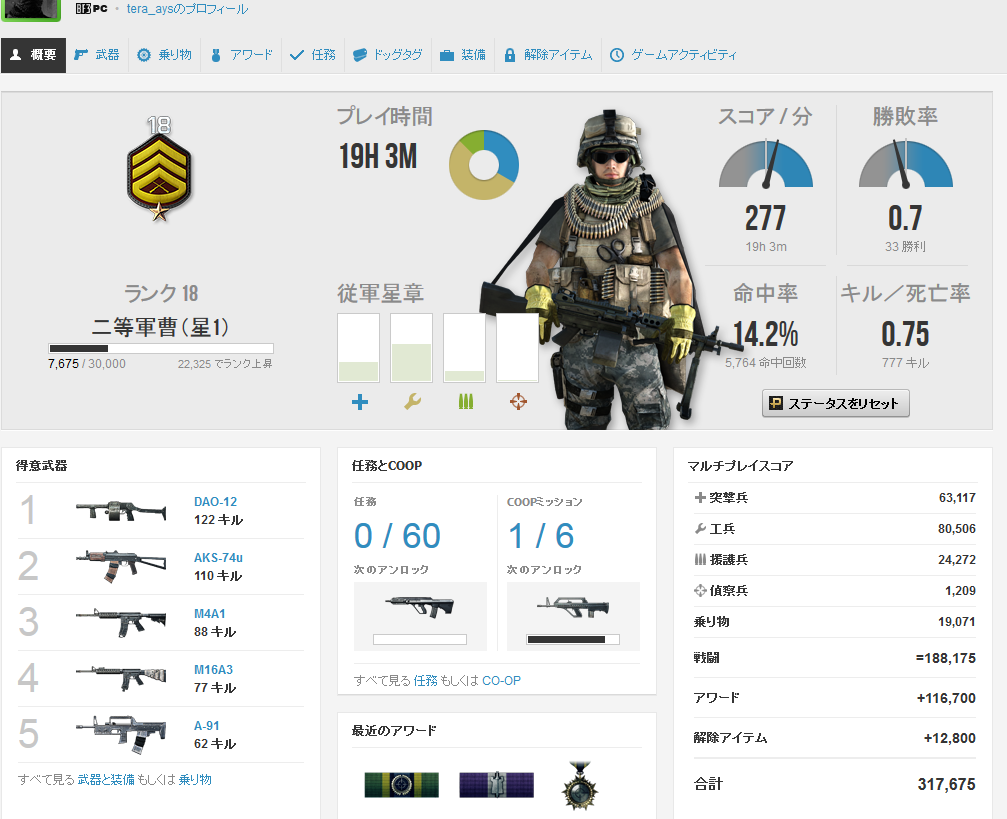Viewport: 1007px width, 819px height.
Task: Click the M16A3 rifle image
Action: coord(121,678)
